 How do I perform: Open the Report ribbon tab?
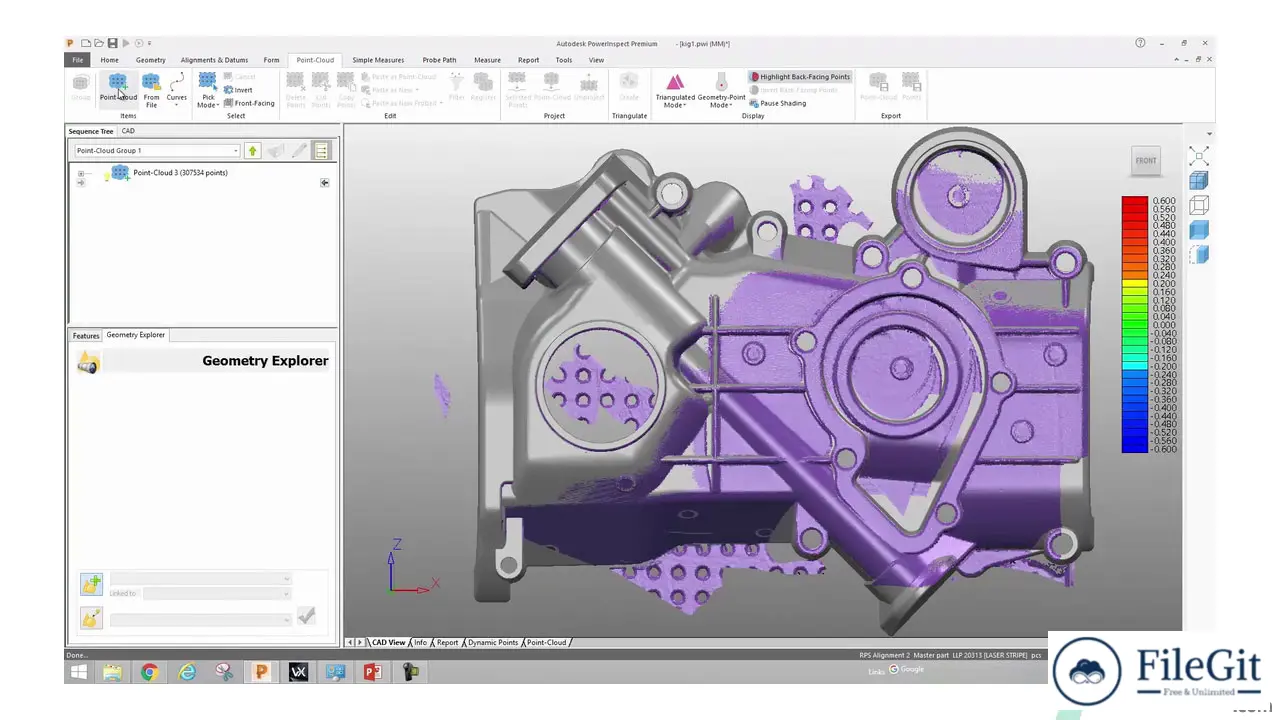[528, 60]
